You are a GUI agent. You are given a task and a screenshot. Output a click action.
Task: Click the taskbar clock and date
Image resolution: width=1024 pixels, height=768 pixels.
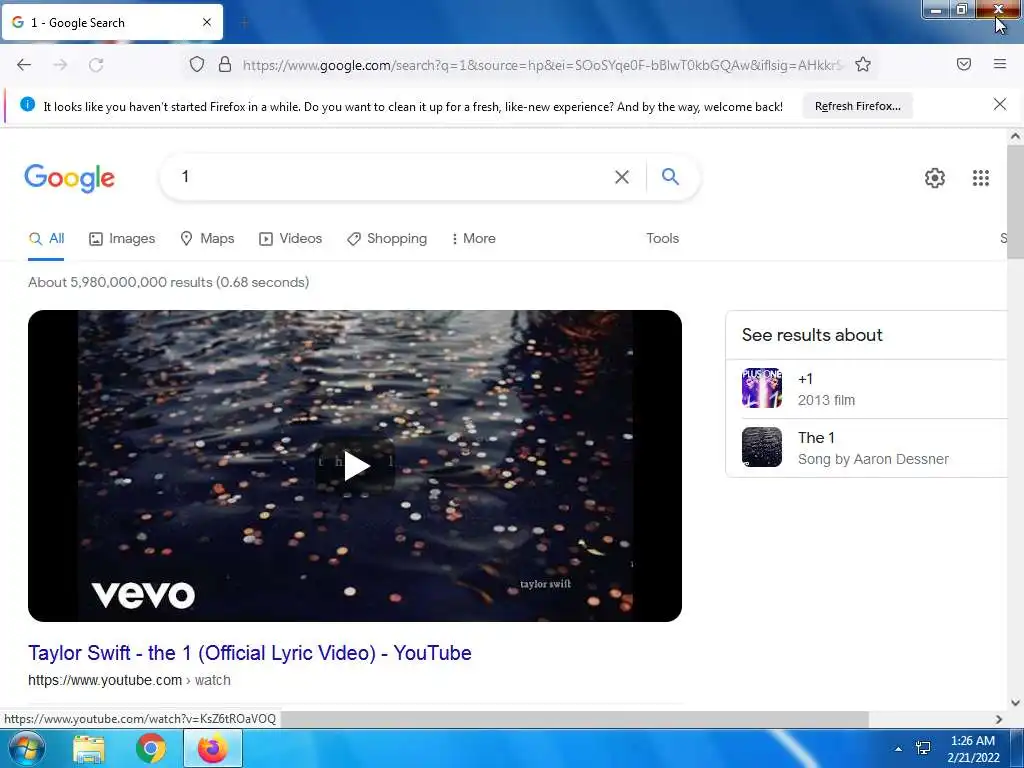click(x=973, y=749)
